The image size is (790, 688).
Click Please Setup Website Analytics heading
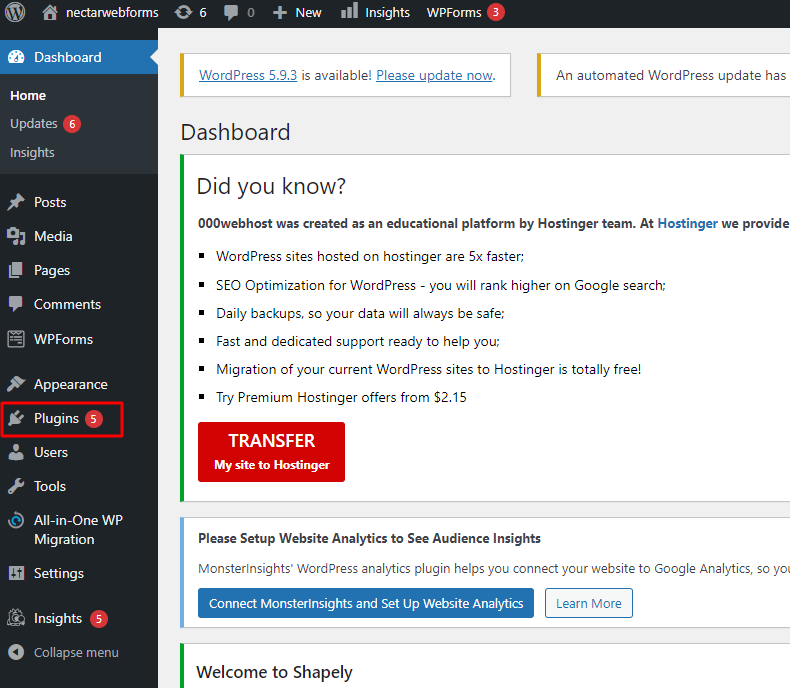point(369,538)
